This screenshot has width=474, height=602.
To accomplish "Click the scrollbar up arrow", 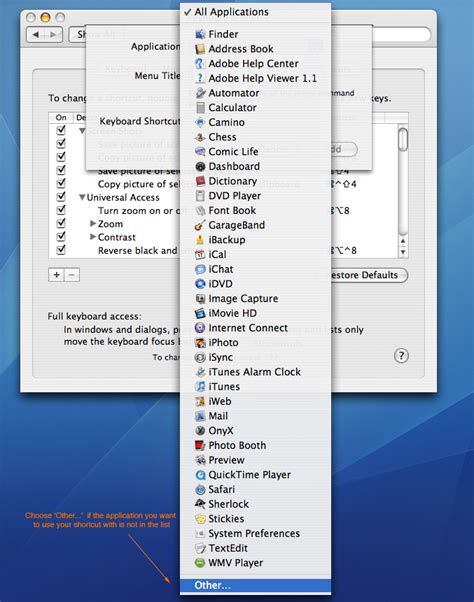I will point(403,241).
